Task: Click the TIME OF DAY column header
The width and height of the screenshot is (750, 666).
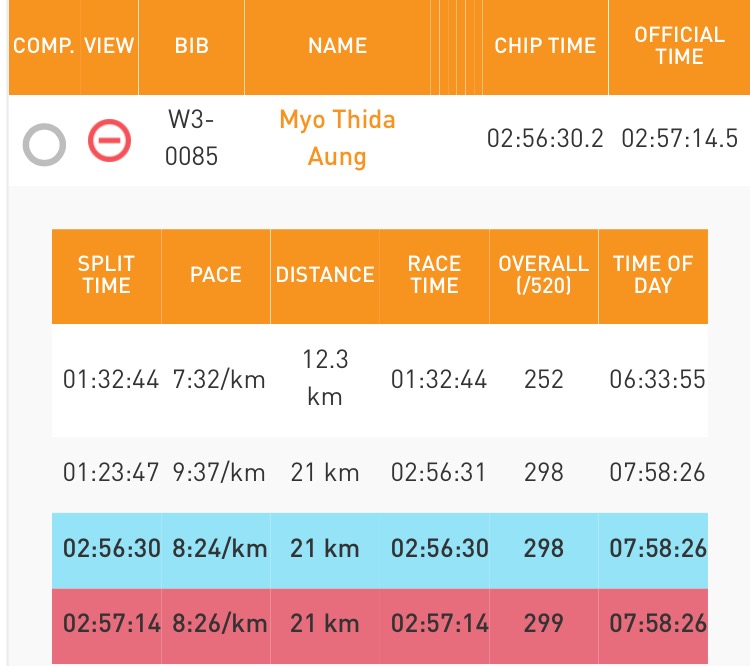Action: click(x=653, y=275)
